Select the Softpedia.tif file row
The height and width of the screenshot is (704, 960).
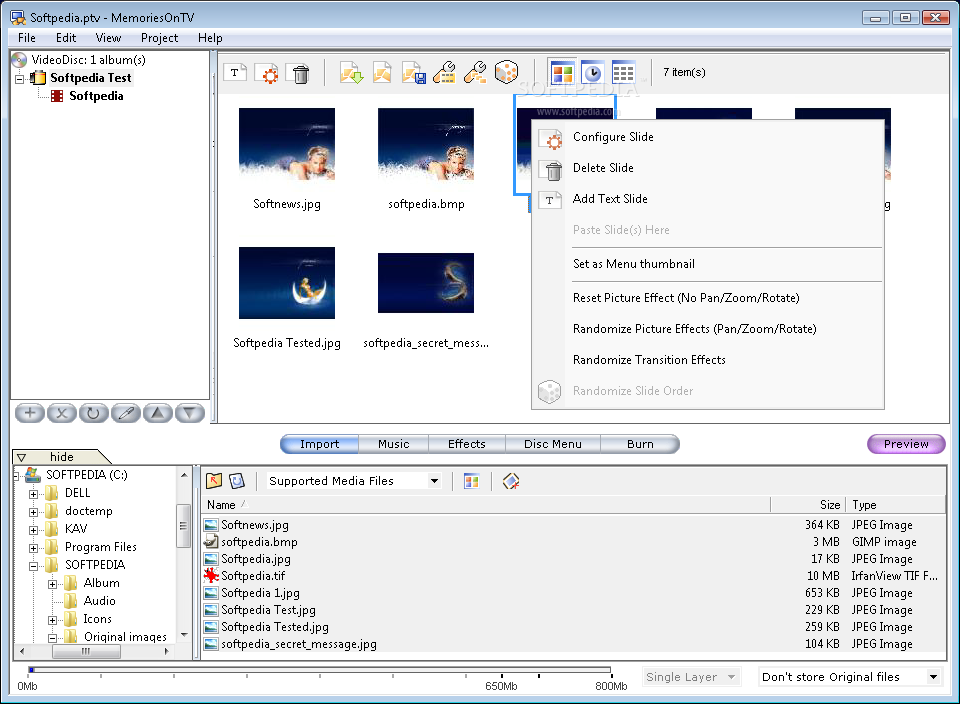(x=573, y=576)
